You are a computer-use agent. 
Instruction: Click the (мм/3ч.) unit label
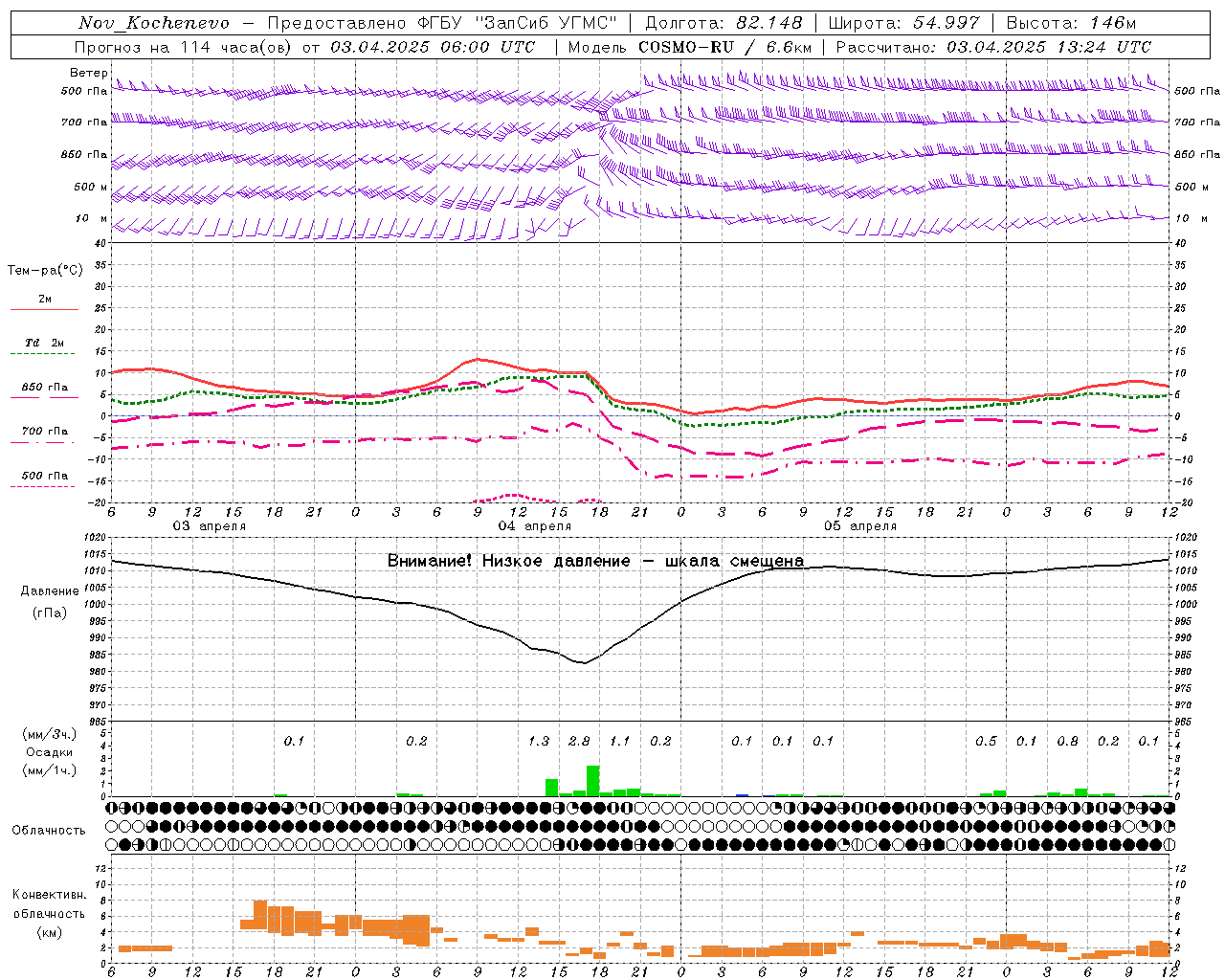click(50, 734)
